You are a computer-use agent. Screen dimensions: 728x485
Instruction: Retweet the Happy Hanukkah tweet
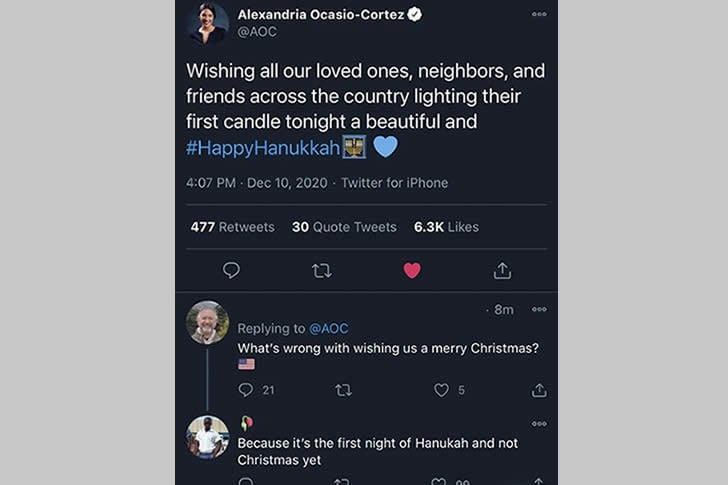point(321,270)
